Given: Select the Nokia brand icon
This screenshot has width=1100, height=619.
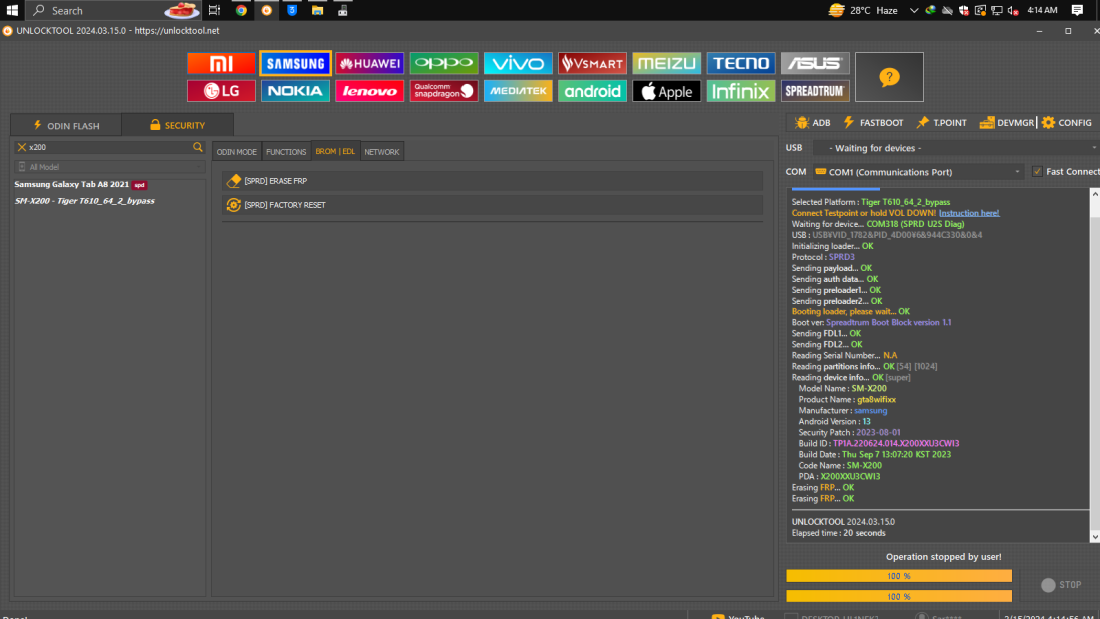Looking at the screenshot, I should click(295, 91).
